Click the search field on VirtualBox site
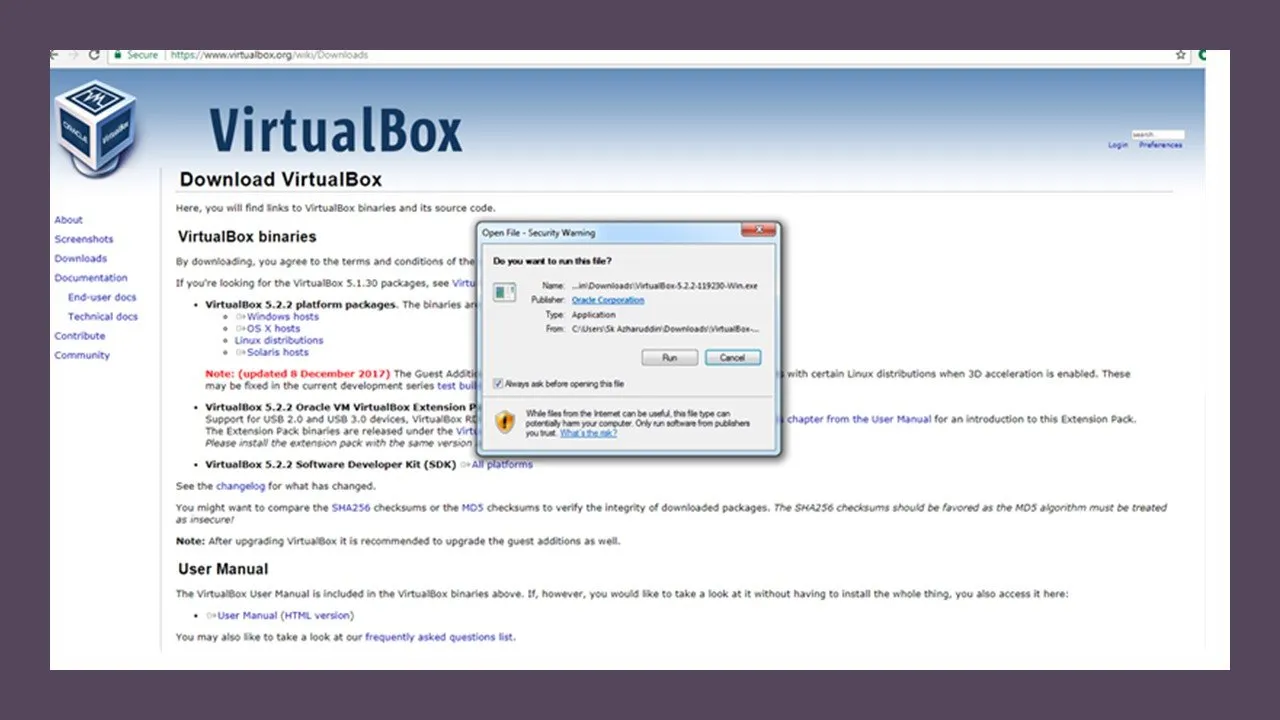This screenshot has width=1280, height=720. (1158, 134)
